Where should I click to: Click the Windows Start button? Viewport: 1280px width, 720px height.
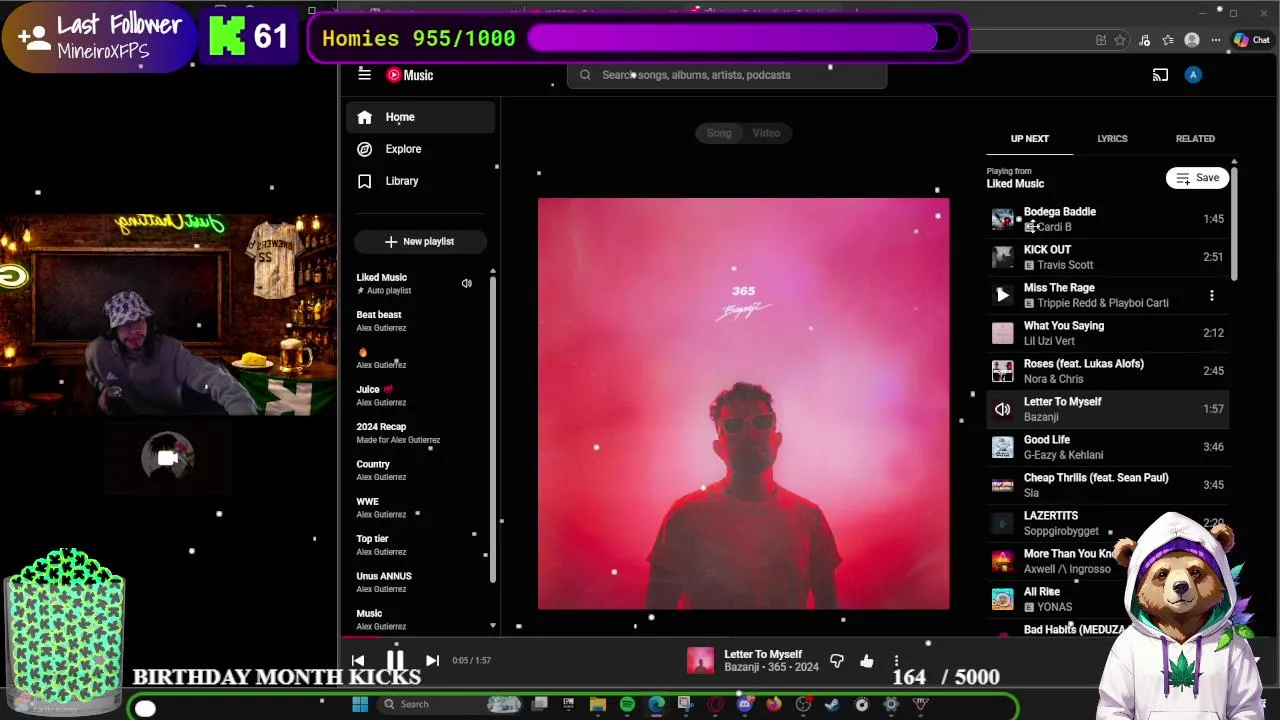[x=360, y=704]
